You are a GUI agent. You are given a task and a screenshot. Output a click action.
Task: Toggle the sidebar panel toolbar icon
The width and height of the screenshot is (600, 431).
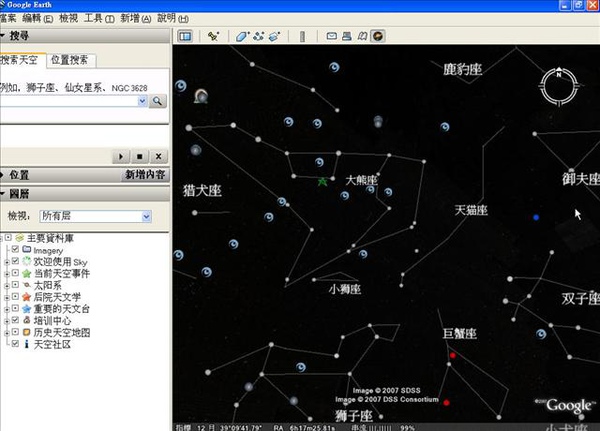pyautogui.click(x=185, y=36)
